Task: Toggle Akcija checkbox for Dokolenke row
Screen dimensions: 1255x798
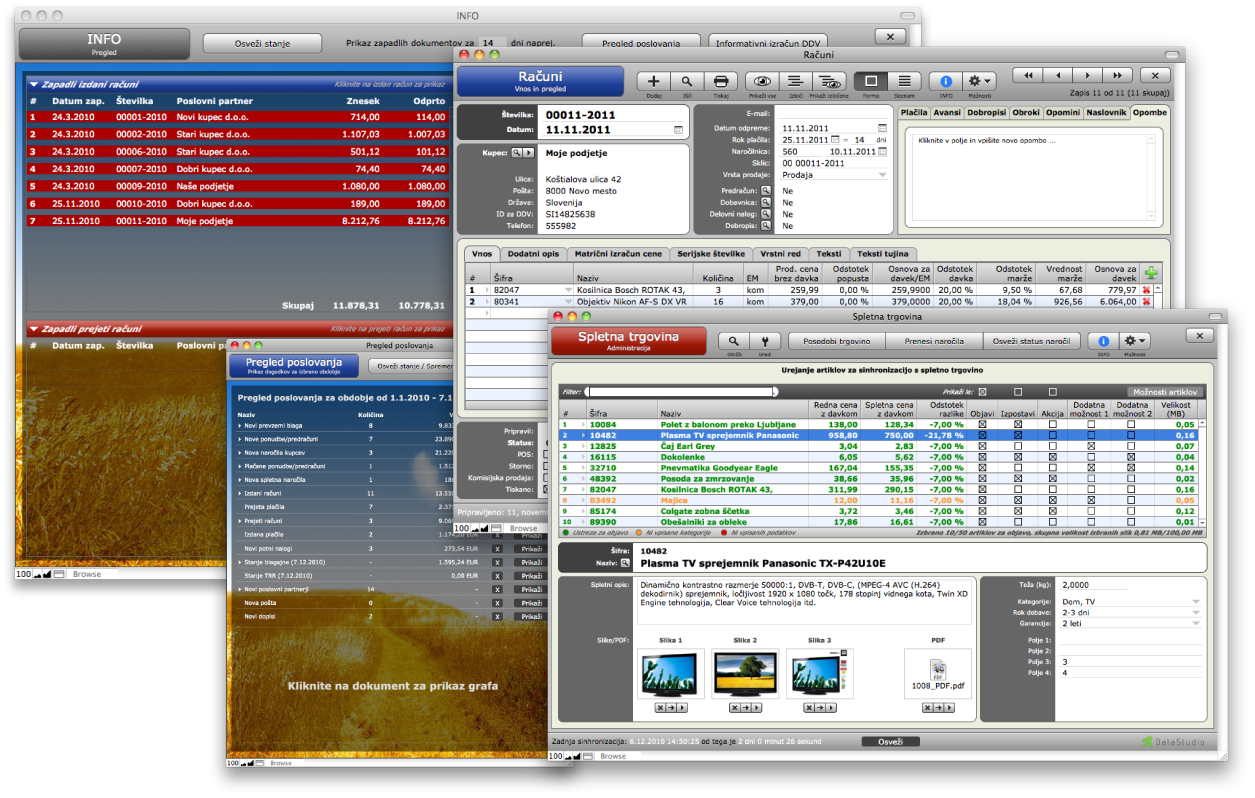Action: click(1052, 456)
